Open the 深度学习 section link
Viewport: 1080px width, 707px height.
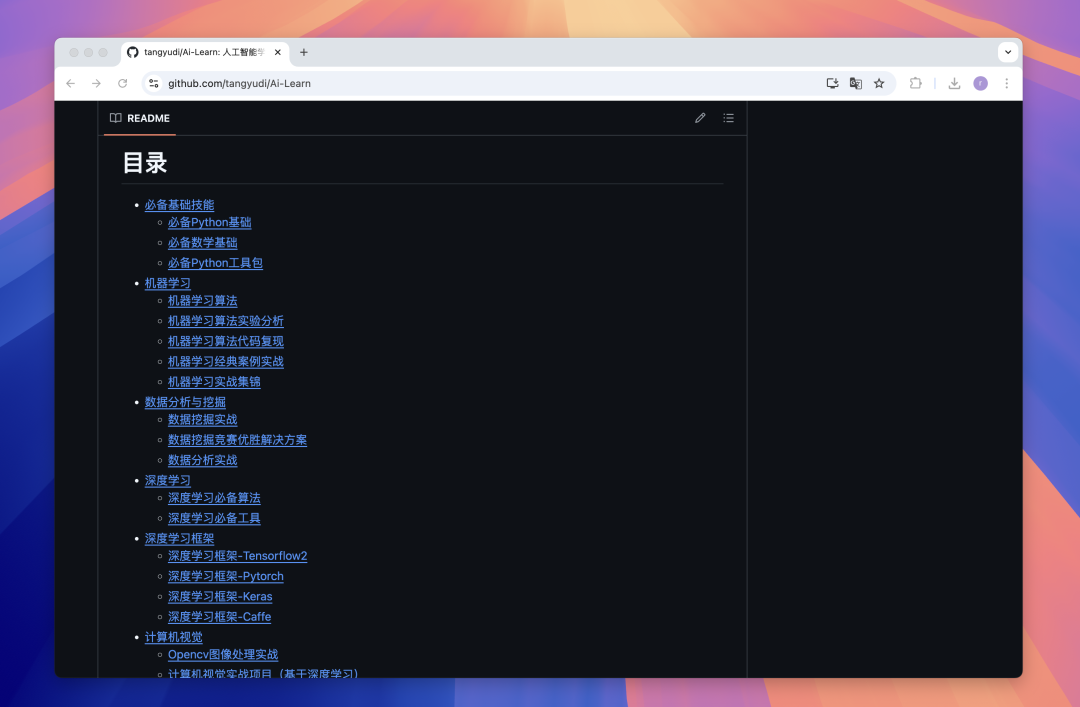tap(167, 480)
